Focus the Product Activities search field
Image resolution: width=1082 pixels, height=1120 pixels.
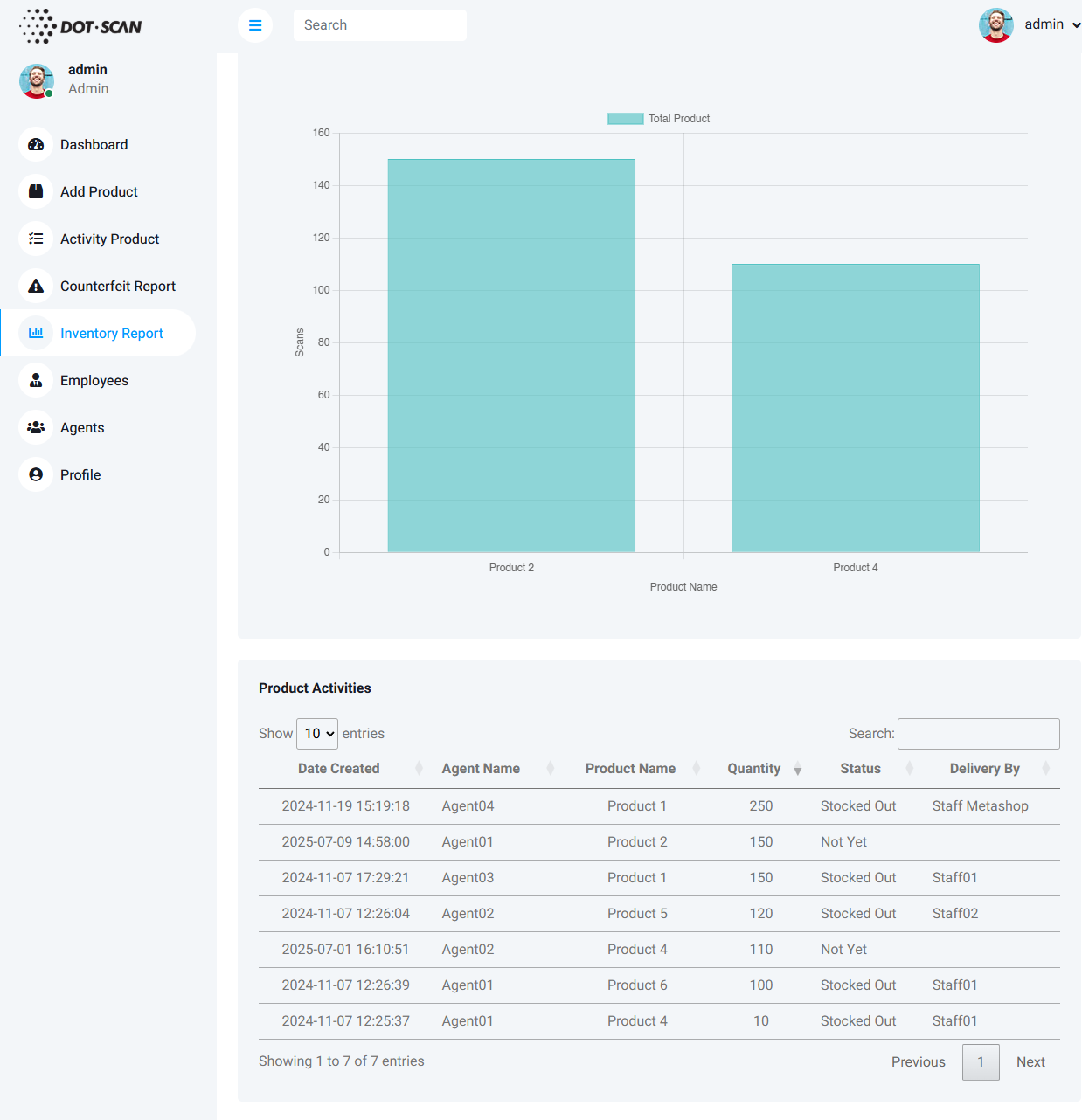978,734
